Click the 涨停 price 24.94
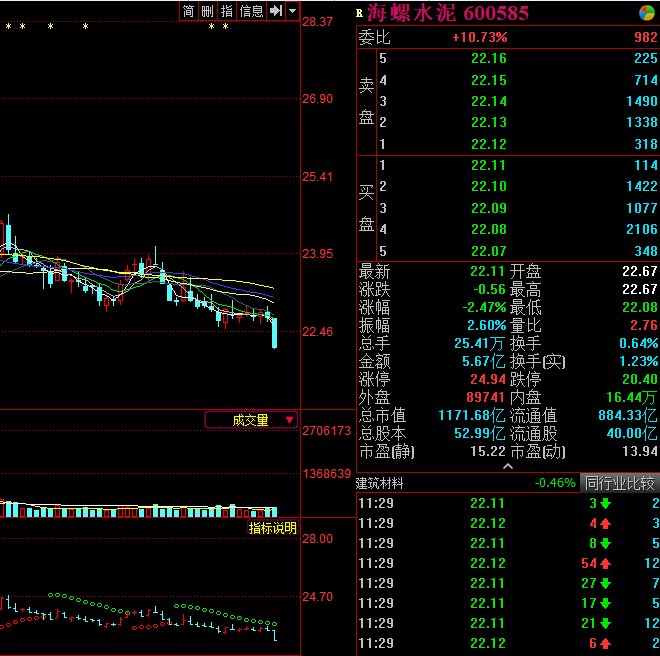The width and height of the screenshot is (660, 656). click(x=488, y=379)
